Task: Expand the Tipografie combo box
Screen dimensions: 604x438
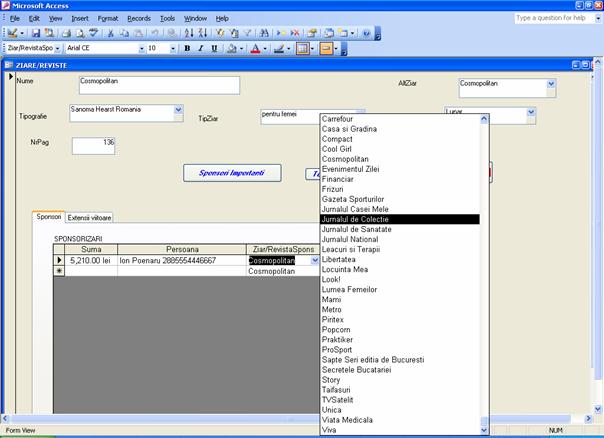Action: [x=179, y=109]
